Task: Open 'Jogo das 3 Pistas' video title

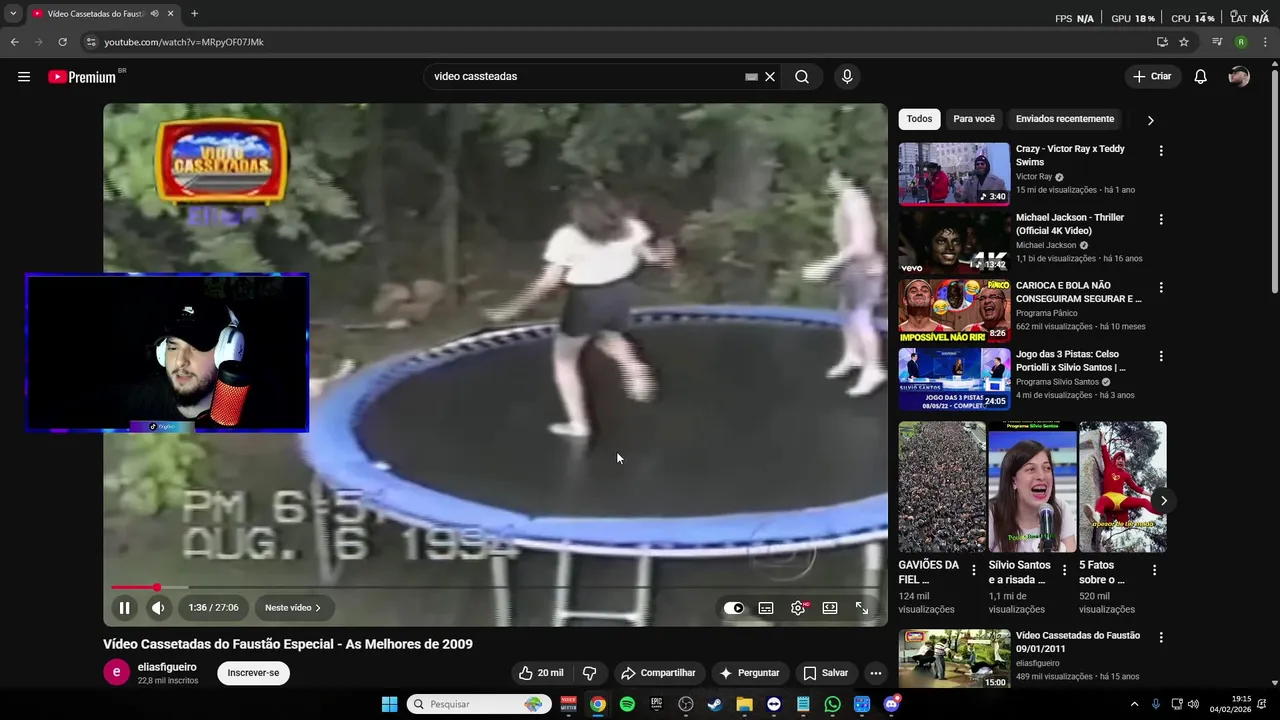Action: click(x=1070, y=361)
